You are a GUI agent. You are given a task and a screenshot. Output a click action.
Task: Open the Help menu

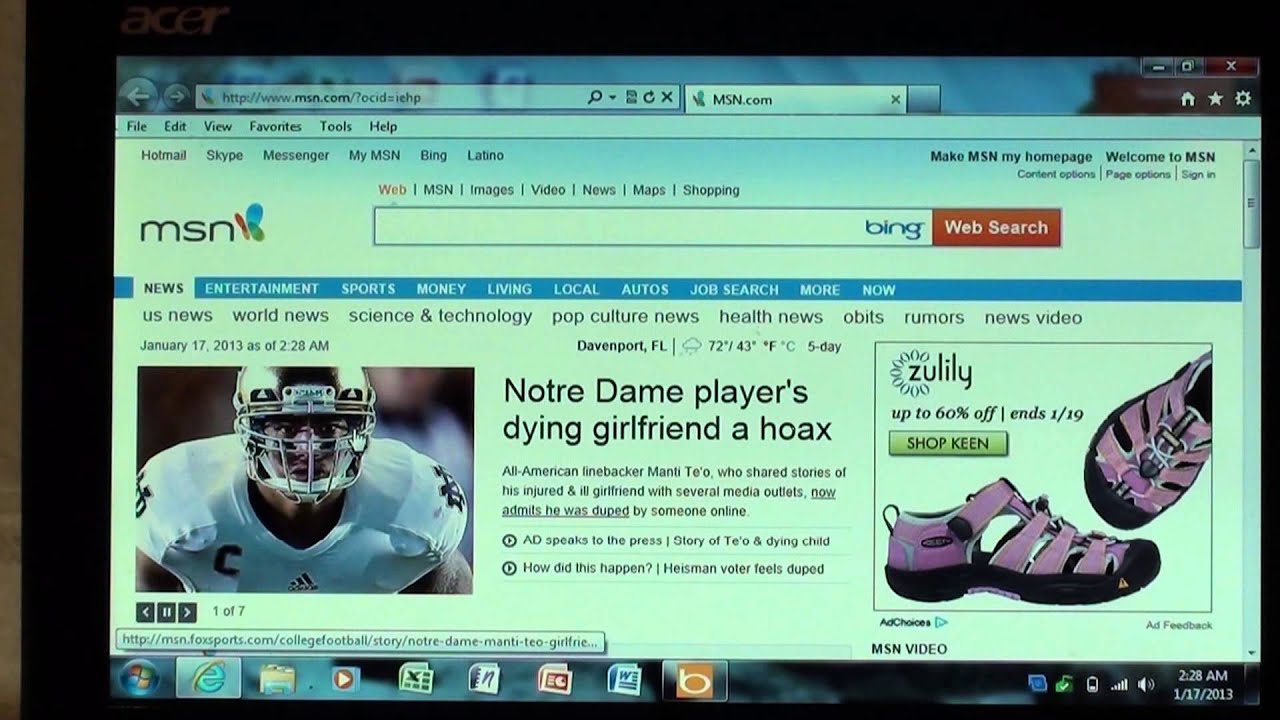point(383,126)
